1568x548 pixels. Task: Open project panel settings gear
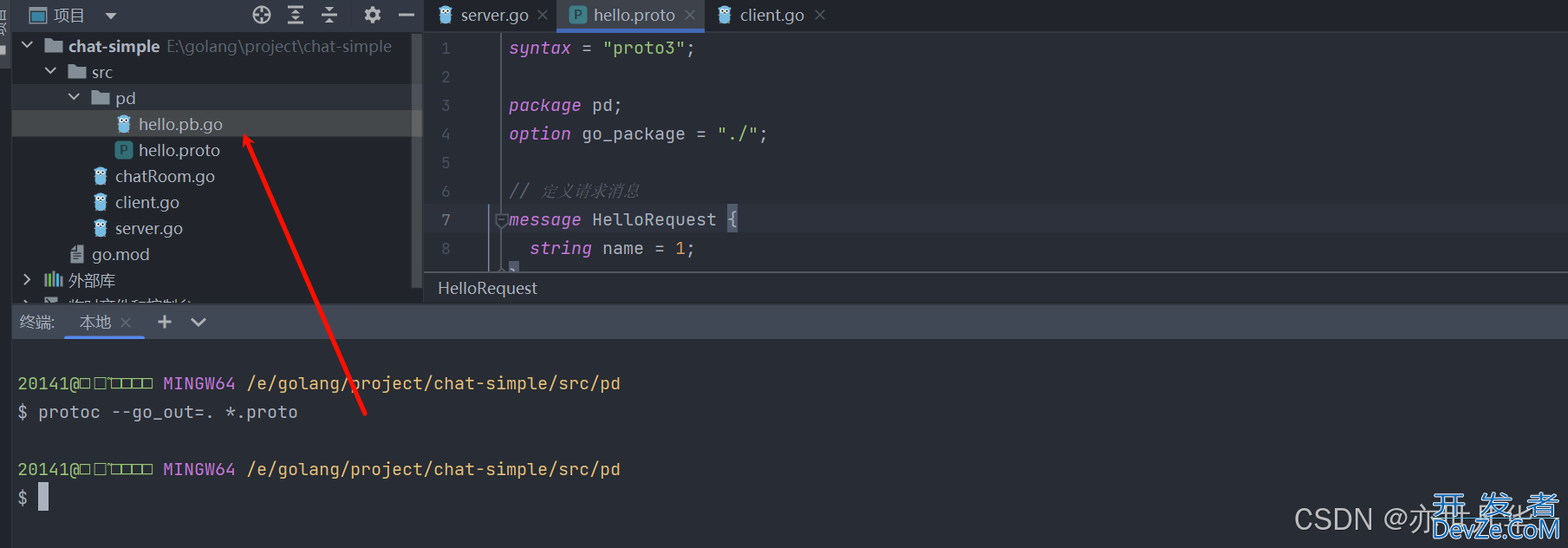tap(373, 15)
